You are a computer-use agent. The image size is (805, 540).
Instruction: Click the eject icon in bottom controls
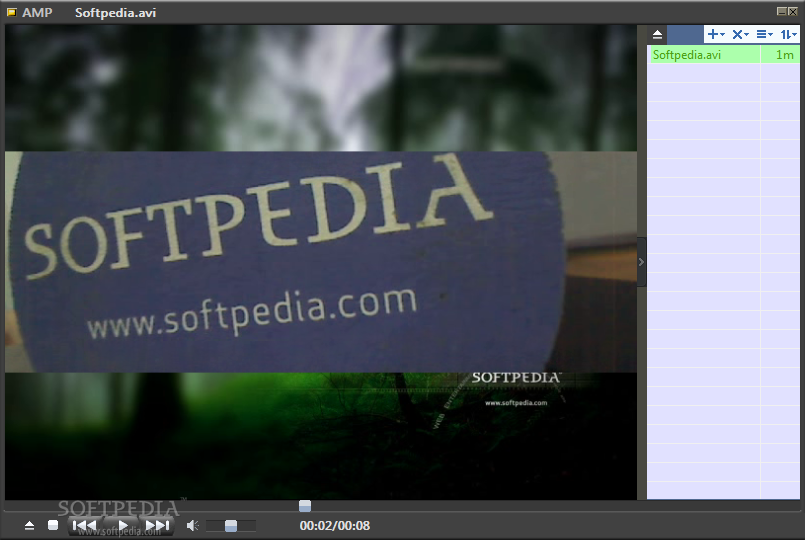[x=29, y=525]
